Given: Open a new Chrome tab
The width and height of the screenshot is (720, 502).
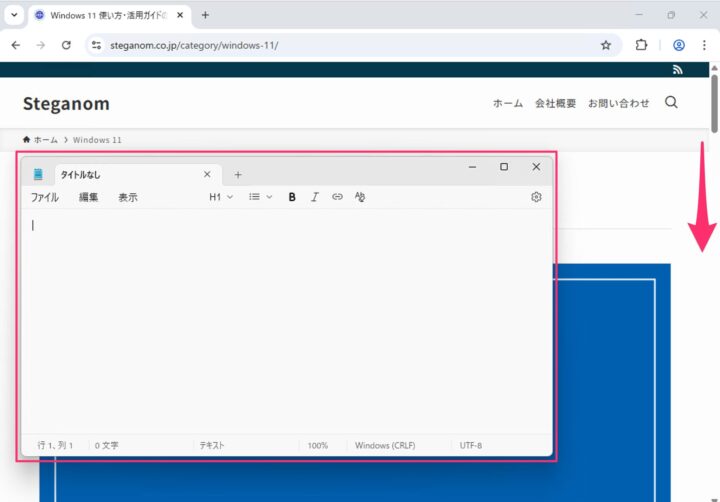Looking at the screenshot, I should click(205, 15).
